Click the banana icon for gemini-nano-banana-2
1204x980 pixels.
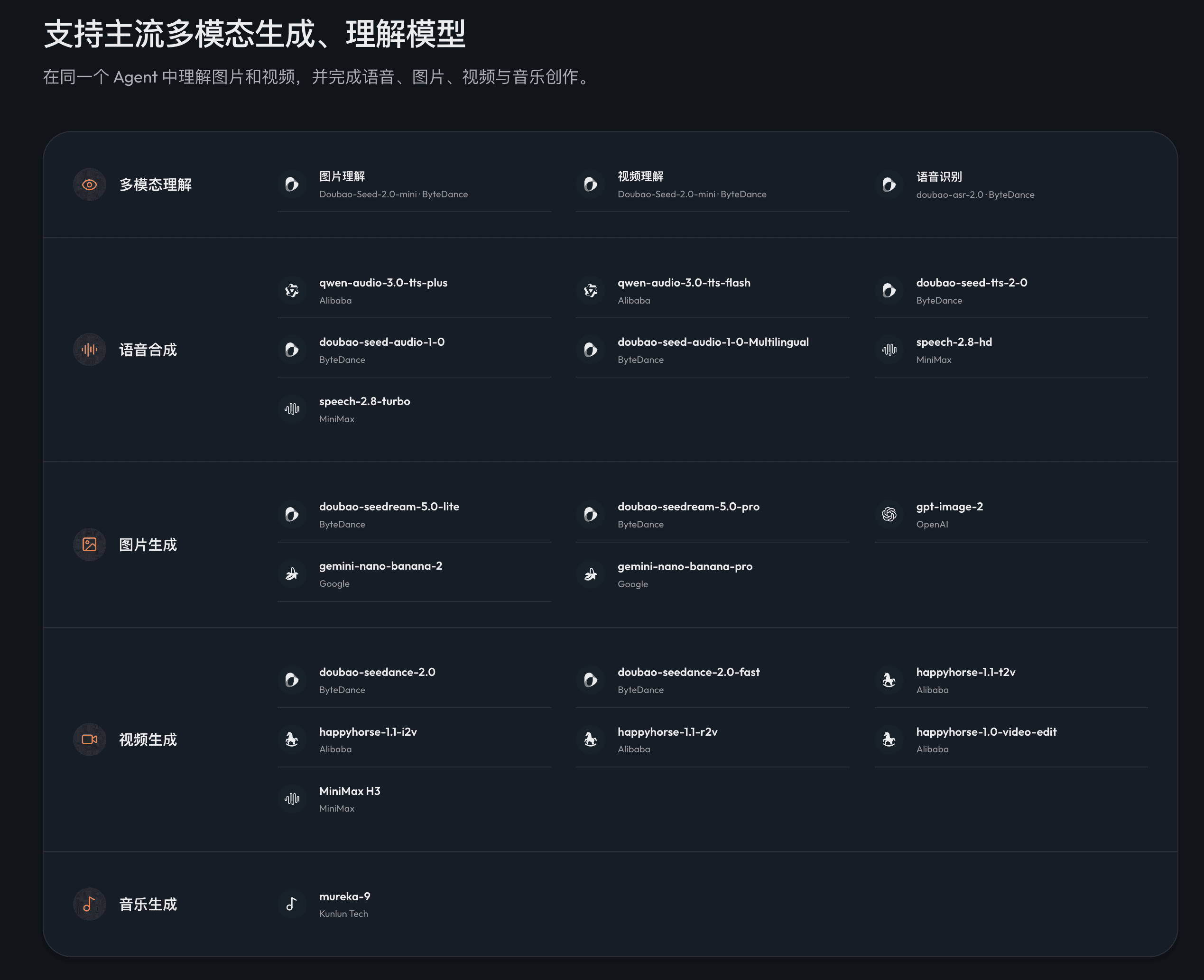pyautogui.click(x=292, y=574)
